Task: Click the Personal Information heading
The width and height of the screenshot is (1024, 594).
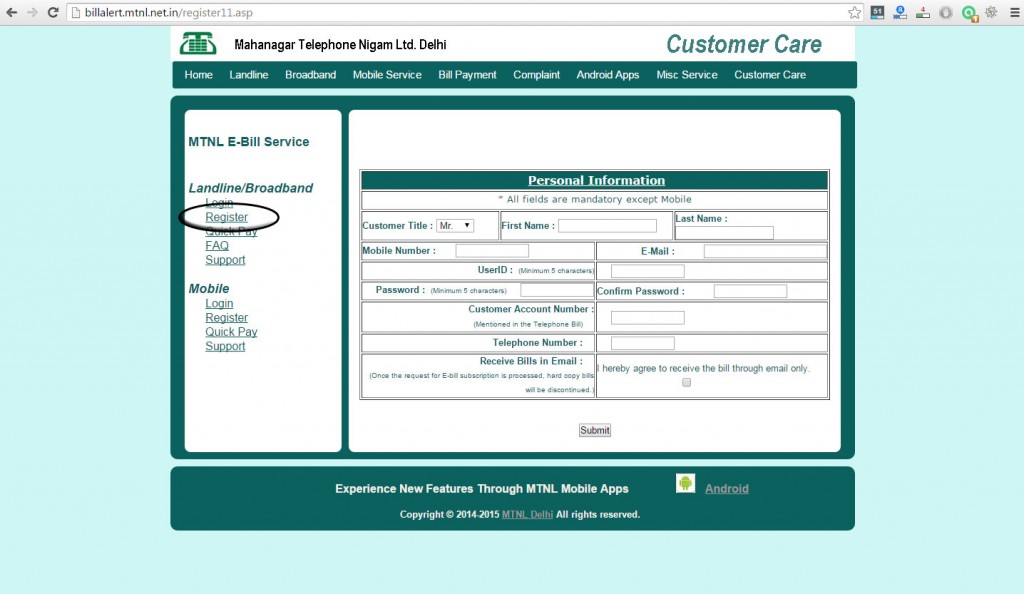Action: (596, 181)
